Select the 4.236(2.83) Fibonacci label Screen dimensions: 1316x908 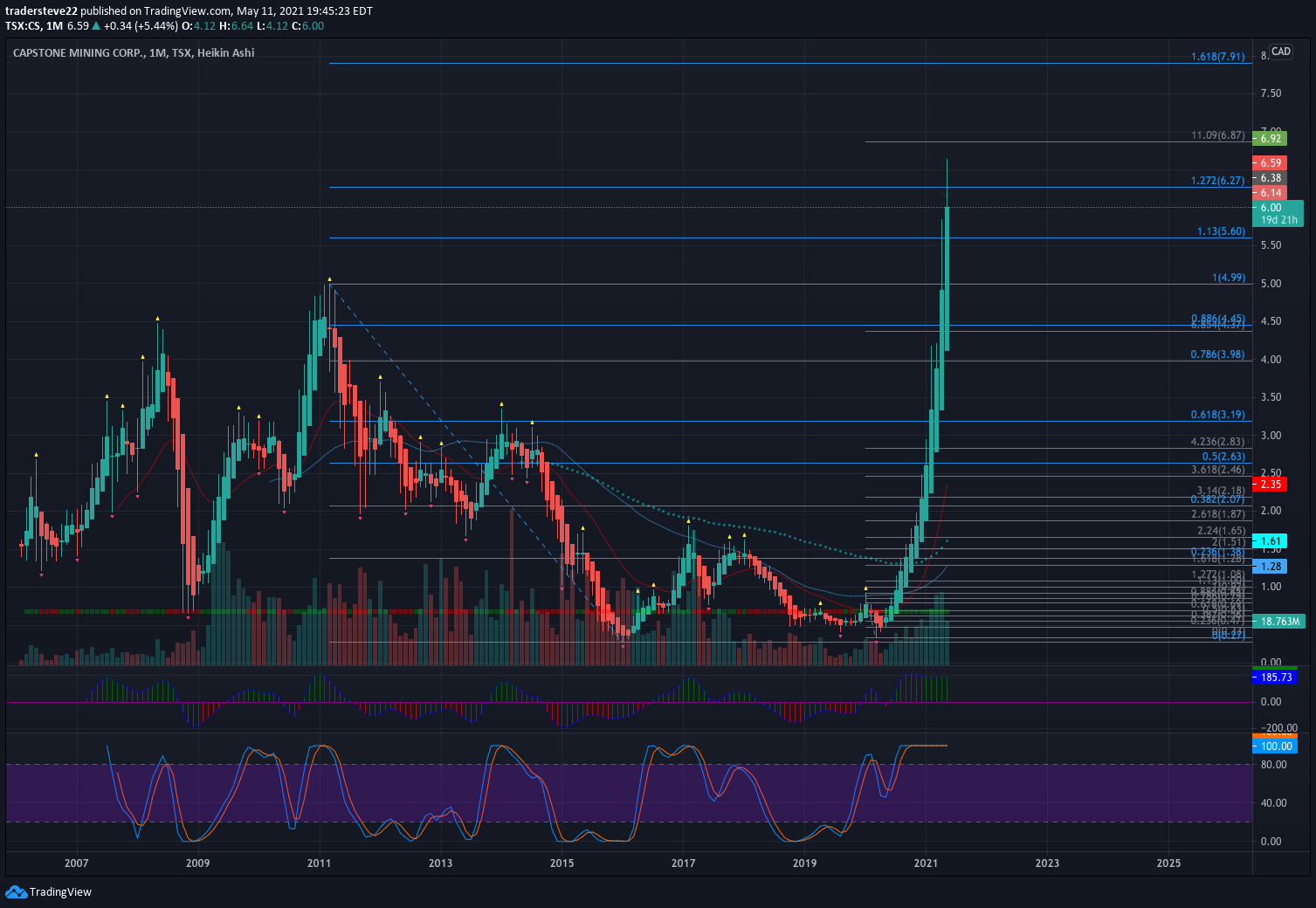point(1218,442)
